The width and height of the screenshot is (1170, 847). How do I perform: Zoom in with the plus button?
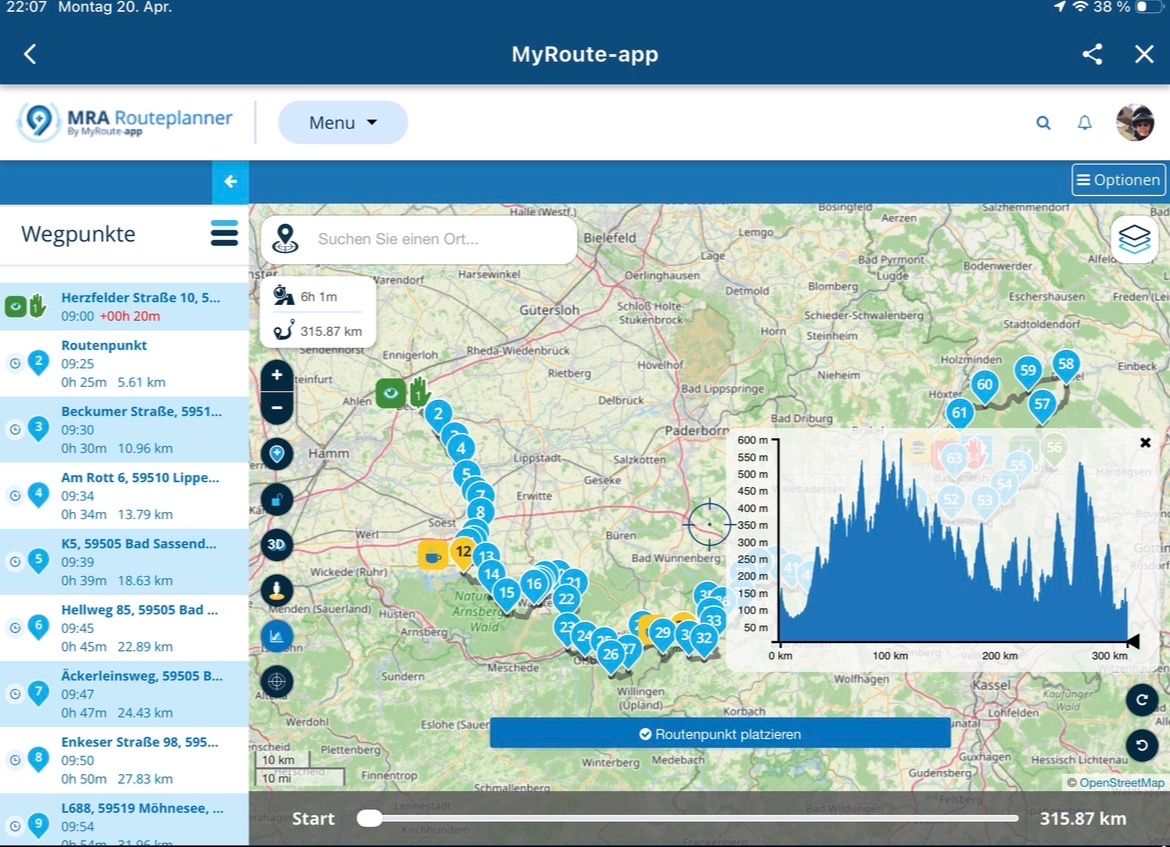[x=277, y=376]
